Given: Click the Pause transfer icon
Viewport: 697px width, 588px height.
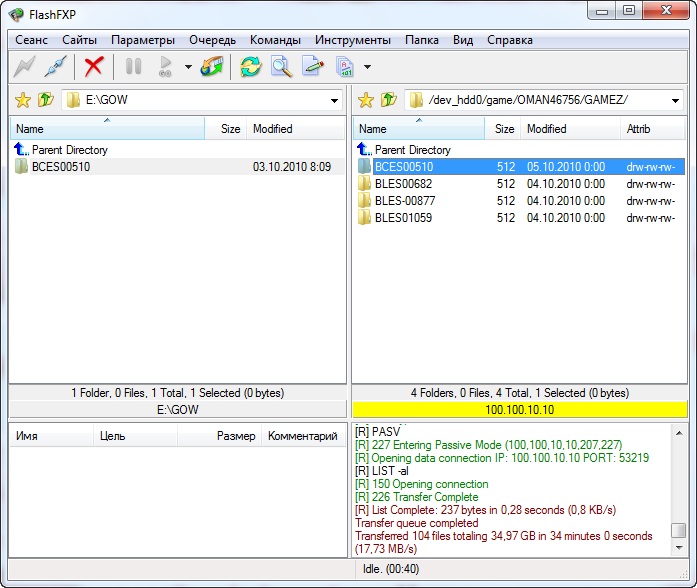Looking at the screenshot, I should coord(133,67).
